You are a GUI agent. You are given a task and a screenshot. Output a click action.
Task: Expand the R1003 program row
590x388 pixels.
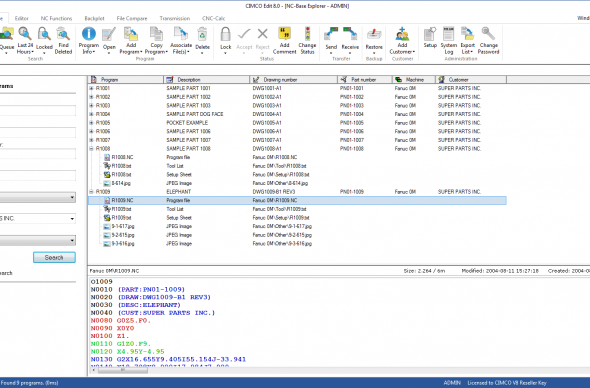click(x=91, y=106)
